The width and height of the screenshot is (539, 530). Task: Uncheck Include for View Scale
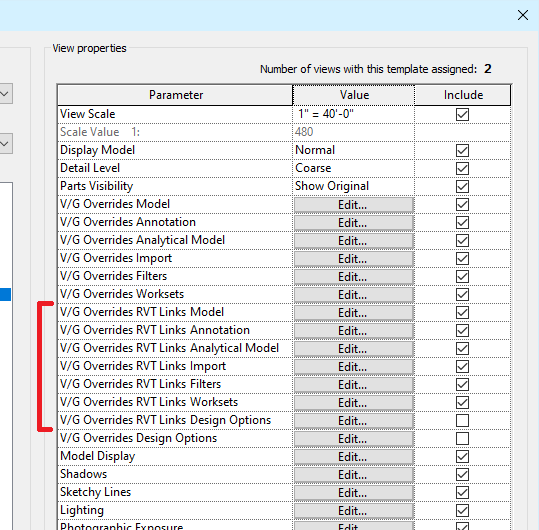pyautogui.click(x=462, y=114)
